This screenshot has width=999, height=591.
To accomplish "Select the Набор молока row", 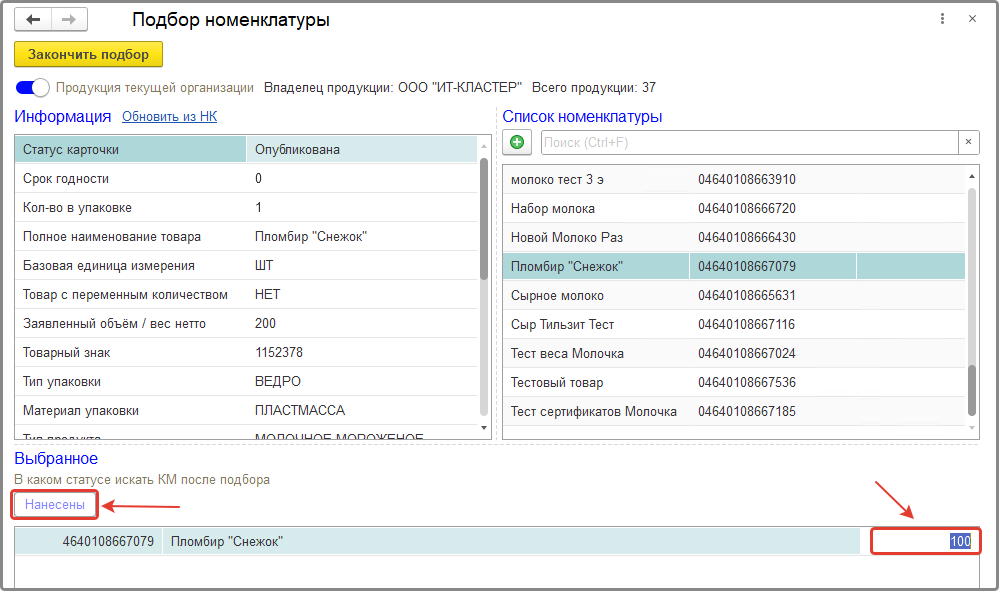I will (x=734, y=208).
